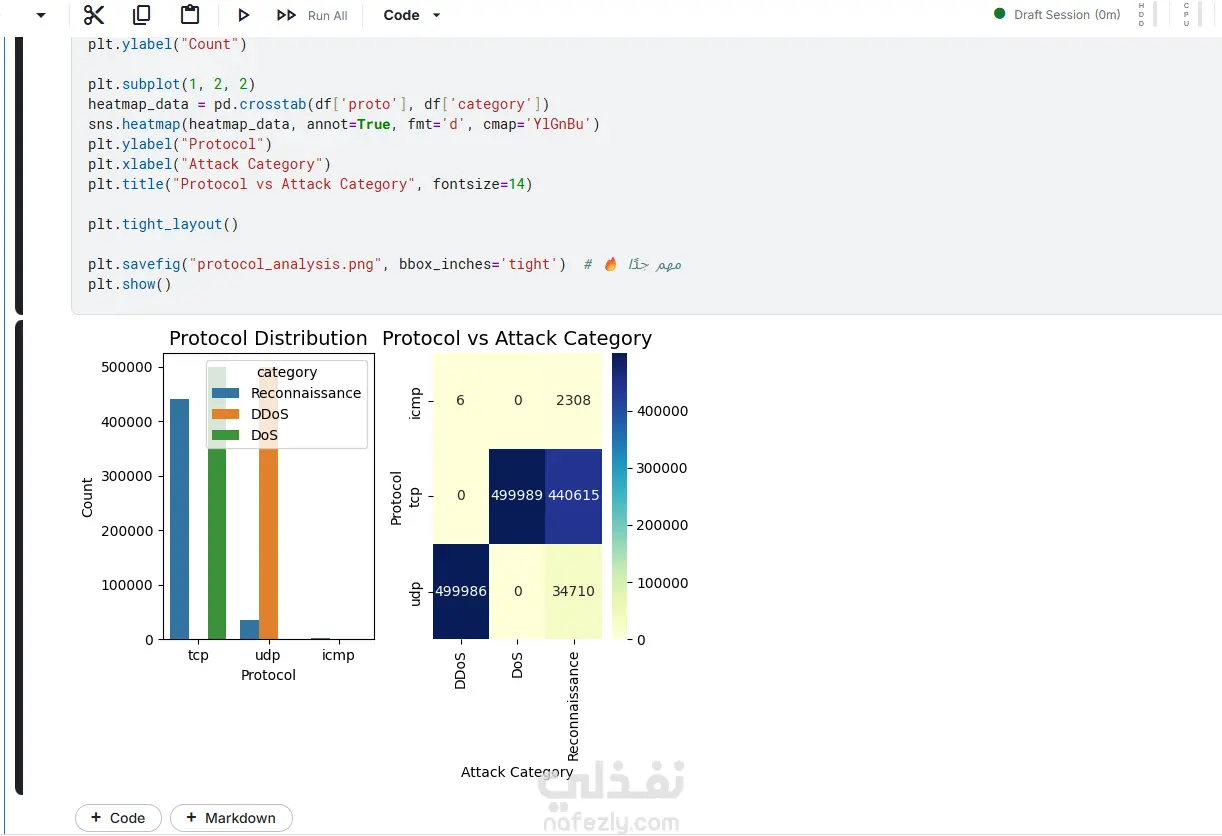Click the heatmap colorbar scale
The height and width of the screenshot is (836, 1222).
click(x=619, y=496)
